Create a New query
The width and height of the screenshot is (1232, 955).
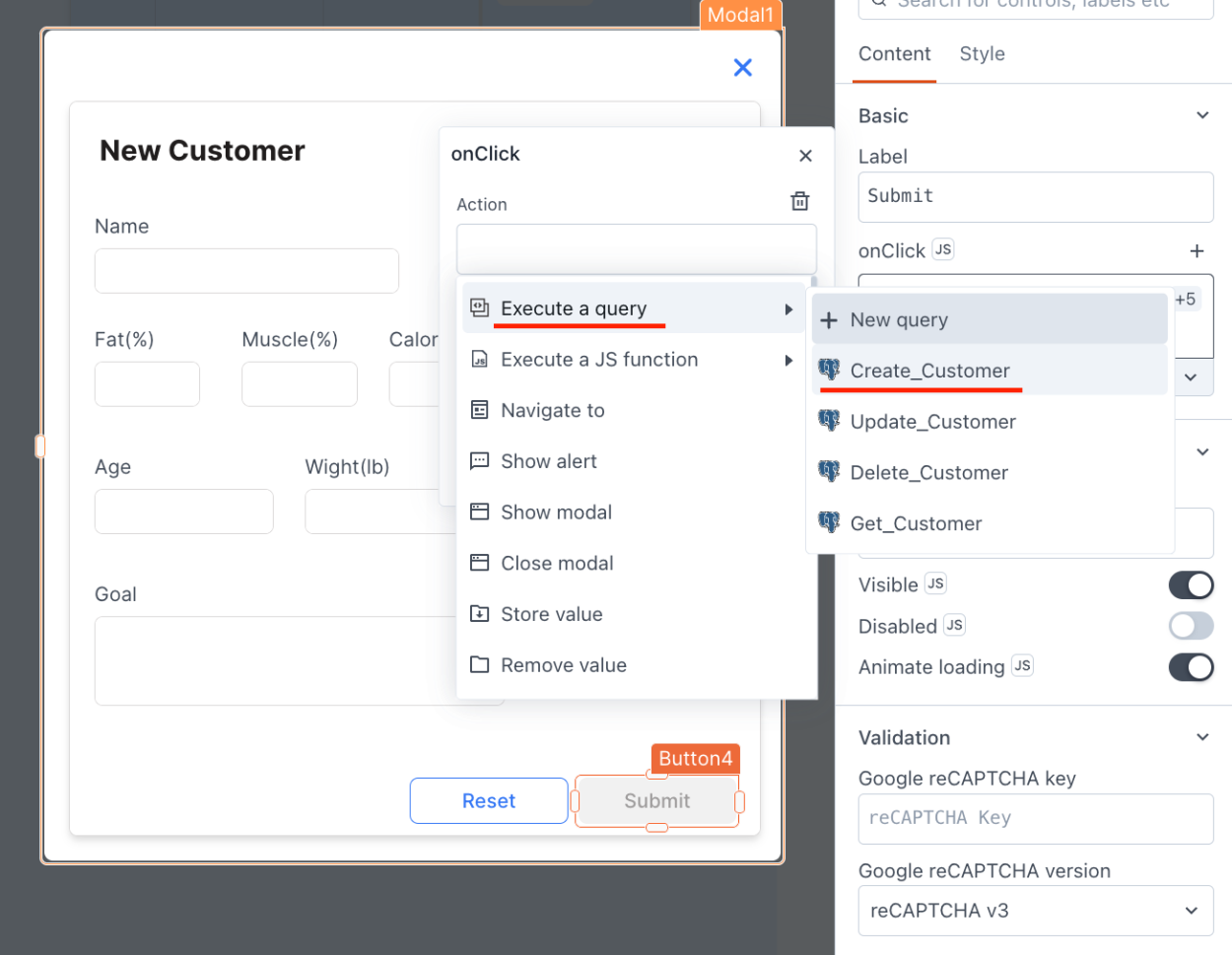(990, 319)
